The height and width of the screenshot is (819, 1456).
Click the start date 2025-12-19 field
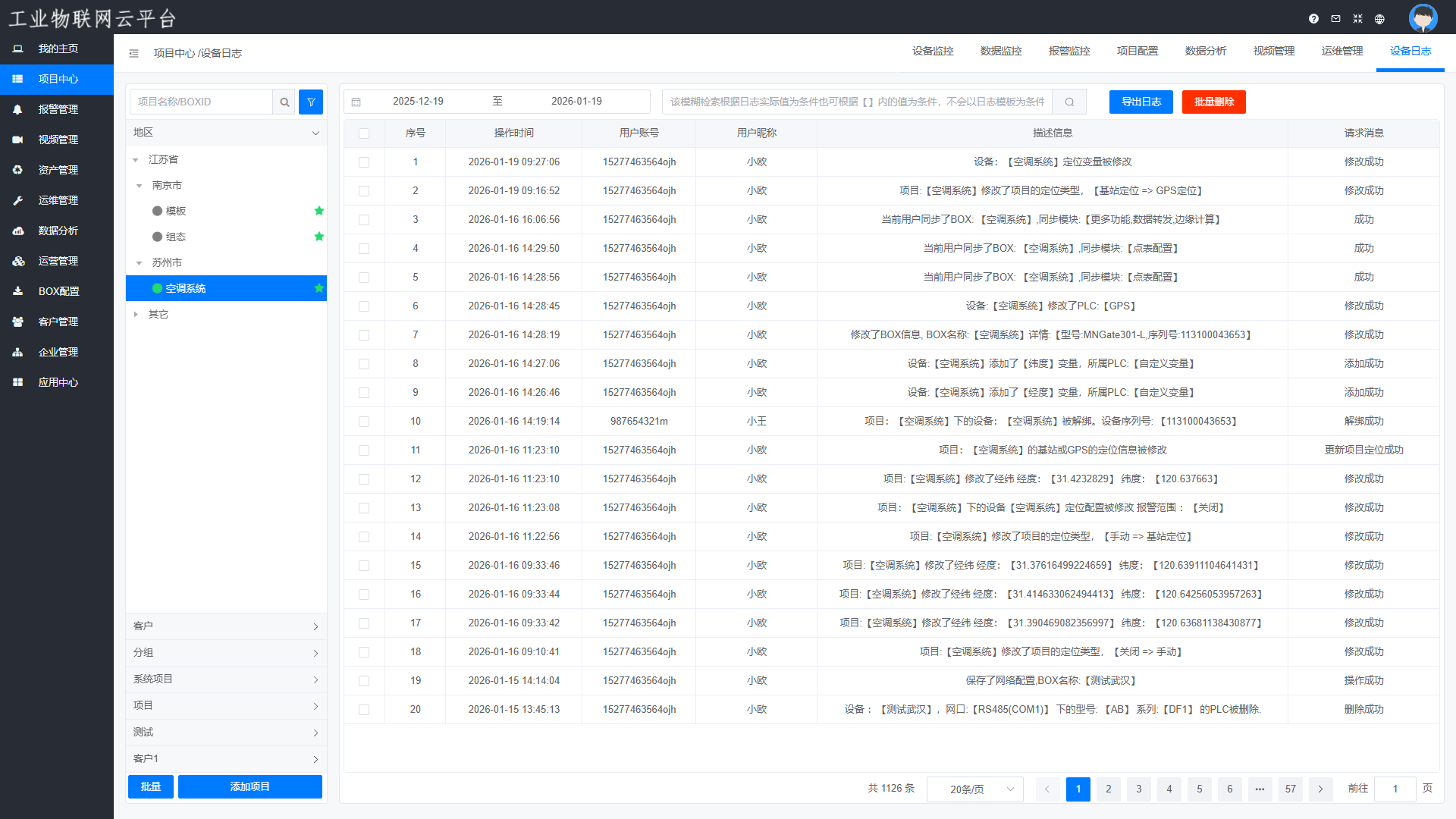coord(418,102)
